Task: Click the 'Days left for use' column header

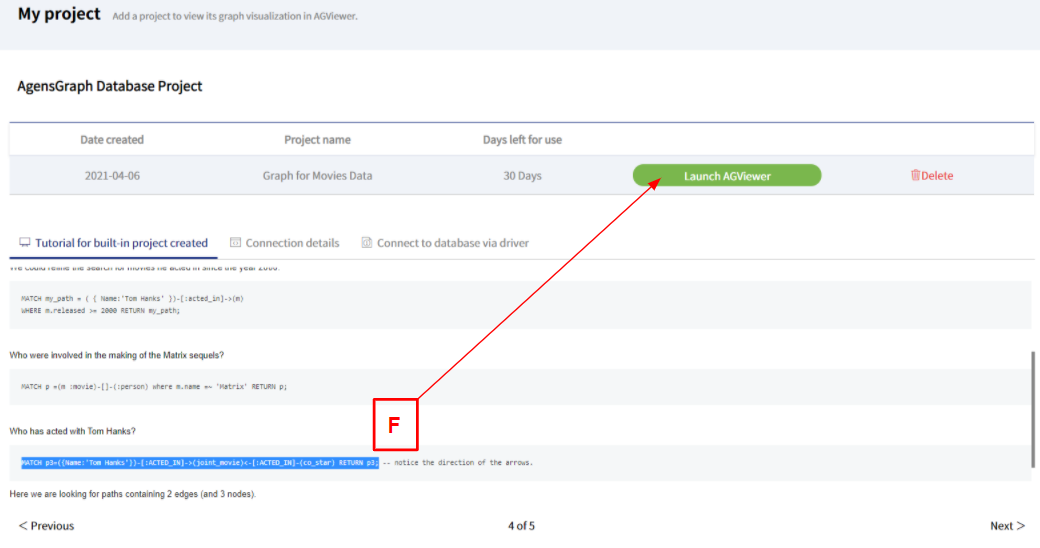Action: pyautogui.click(x=522, y=140)
